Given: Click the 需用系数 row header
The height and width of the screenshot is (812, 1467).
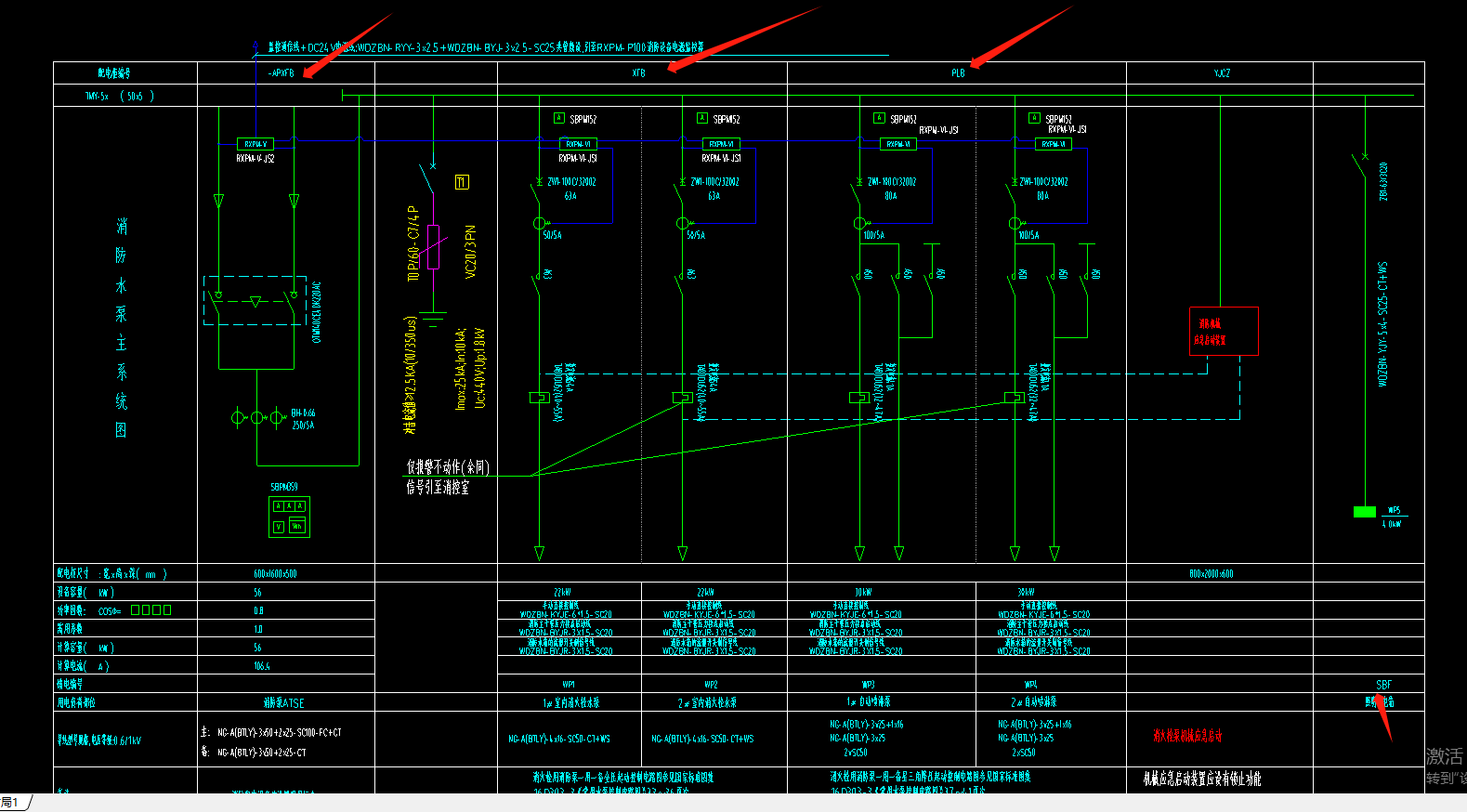Looking at the screenshot, I should [x=71, y=629].
